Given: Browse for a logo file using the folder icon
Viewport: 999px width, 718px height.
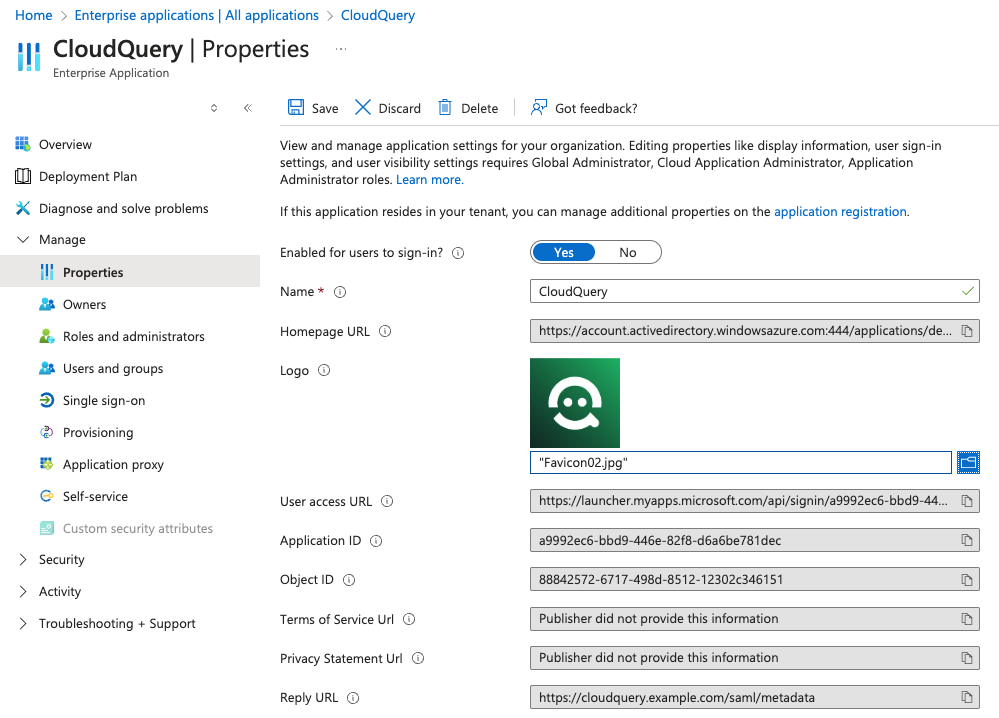Looking at the screenshot, I should (967, 462).
